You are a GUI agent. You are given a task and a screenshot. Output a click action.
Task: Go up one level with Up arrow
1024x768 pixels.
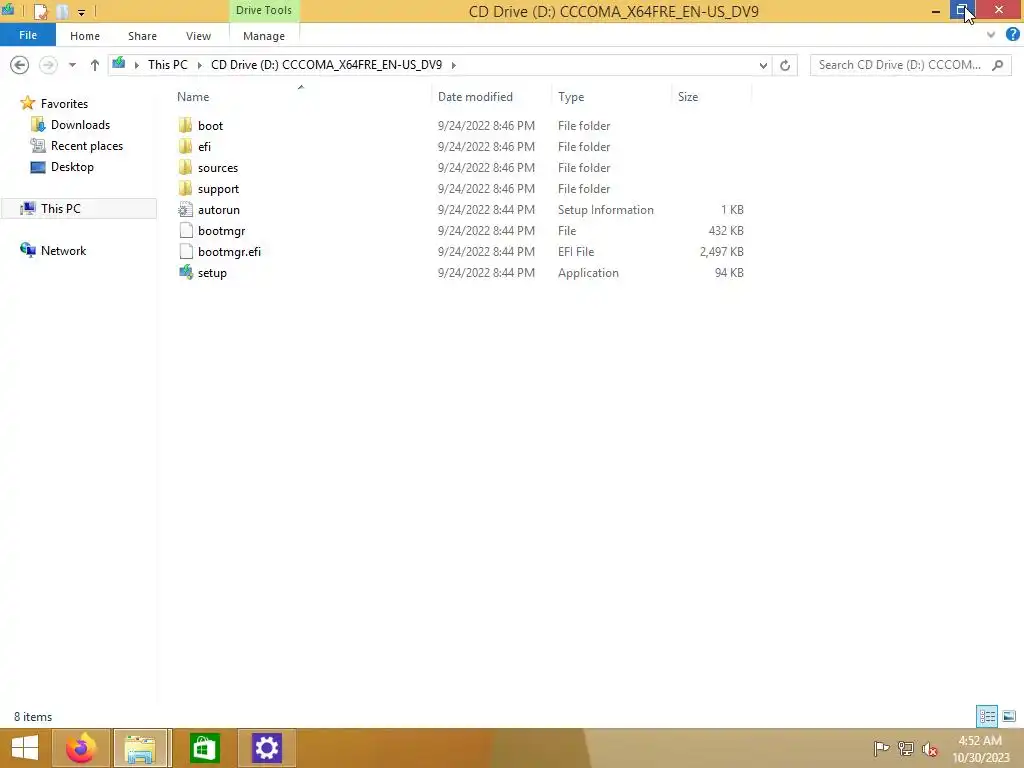pyautogui.click(x=95, y=65)
